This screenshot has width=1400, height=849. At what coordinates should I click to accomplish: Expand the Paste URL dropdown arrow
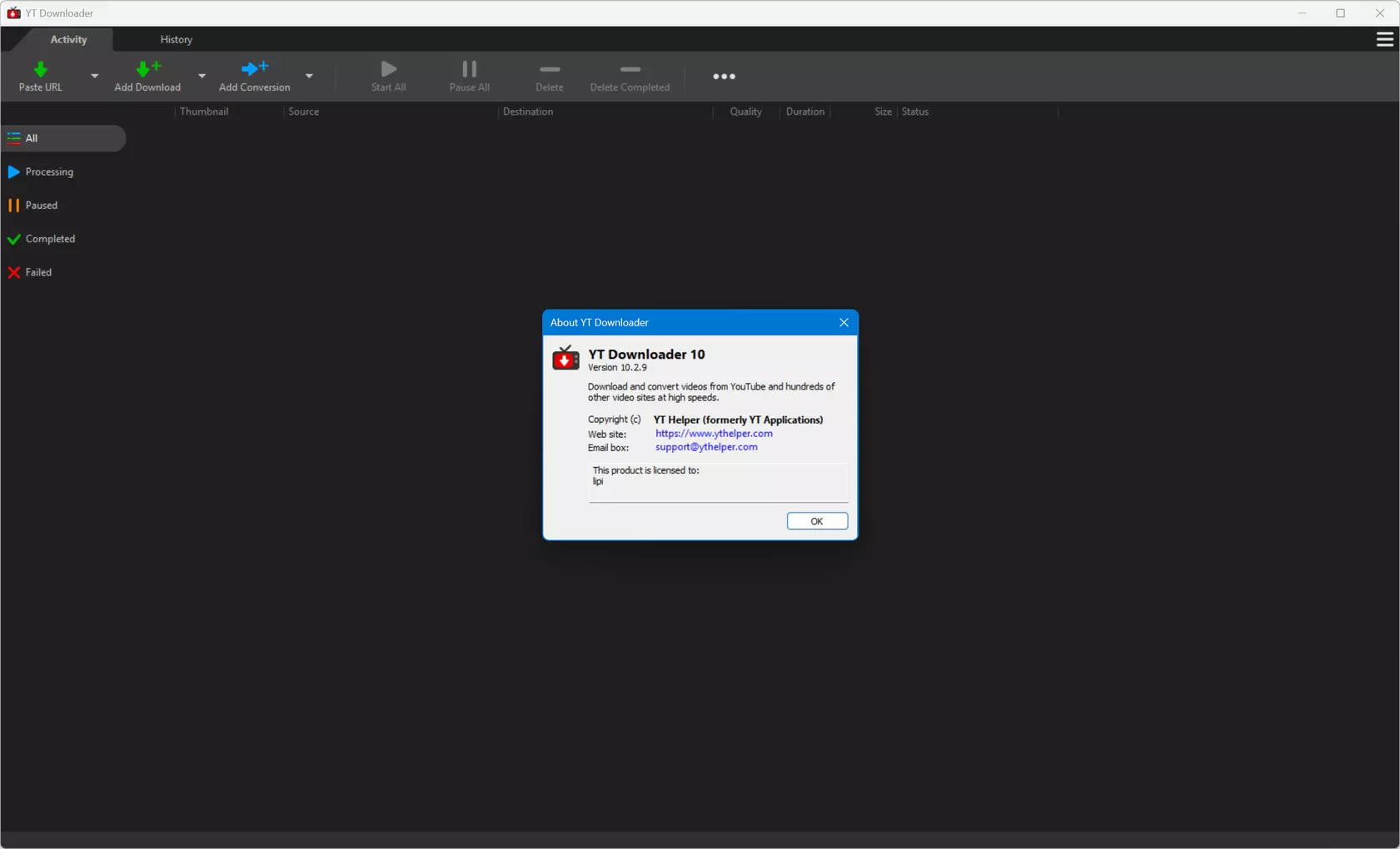click(94, 76)
